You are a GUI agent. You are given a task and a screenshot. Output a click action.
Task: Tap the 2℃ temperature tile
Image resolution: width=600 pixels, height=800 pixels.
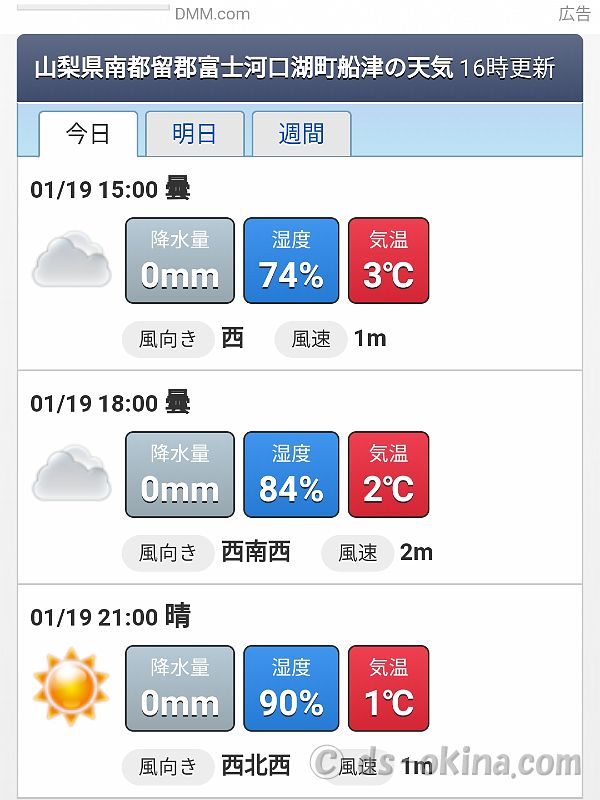pos(389,474)
